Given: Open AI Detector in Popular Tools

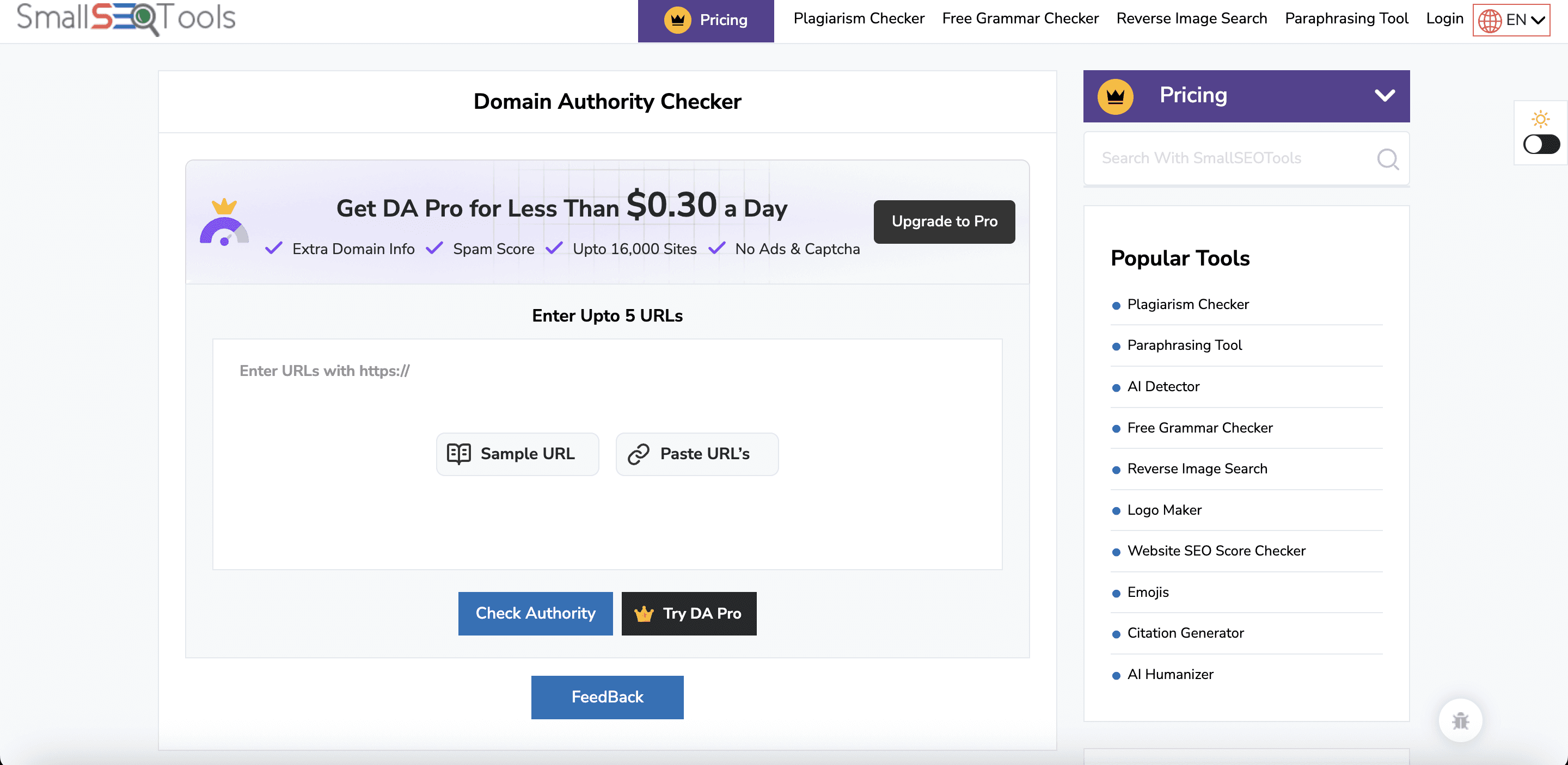Looking at the screenshot, I should pyautogui.click(x=1162, y=386).
